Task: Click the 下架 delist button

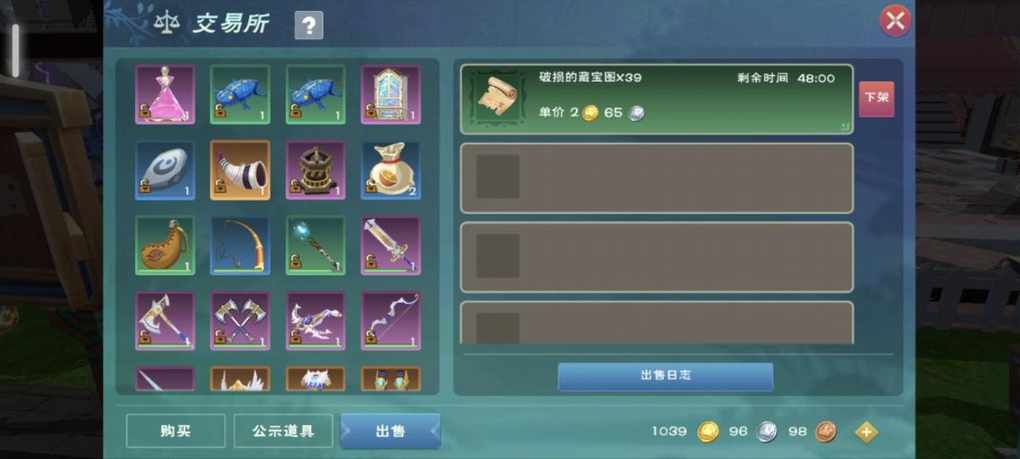Action: pyautogui.click(x=876, y=99)
